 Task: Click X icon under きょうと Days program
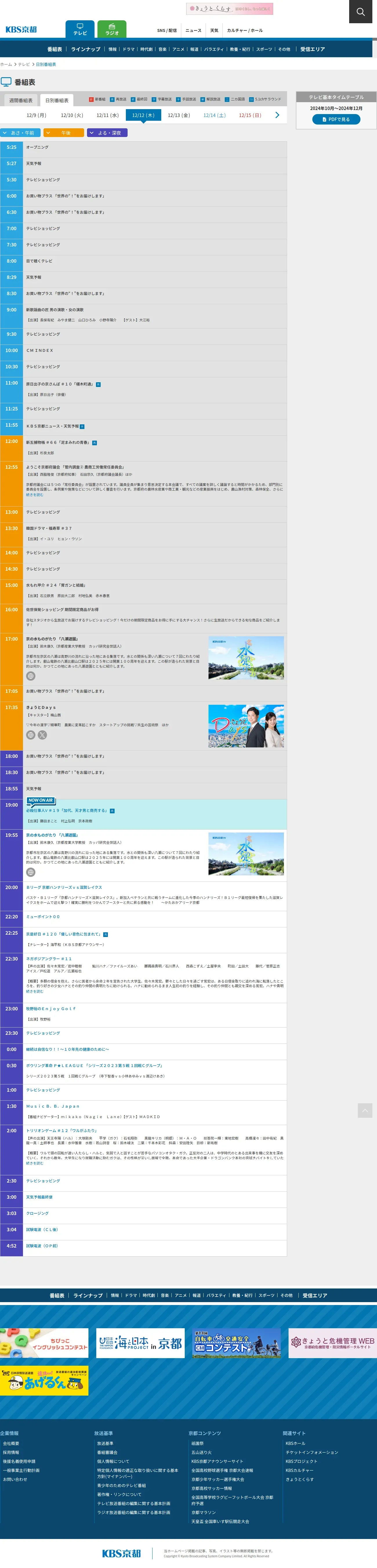43,735
